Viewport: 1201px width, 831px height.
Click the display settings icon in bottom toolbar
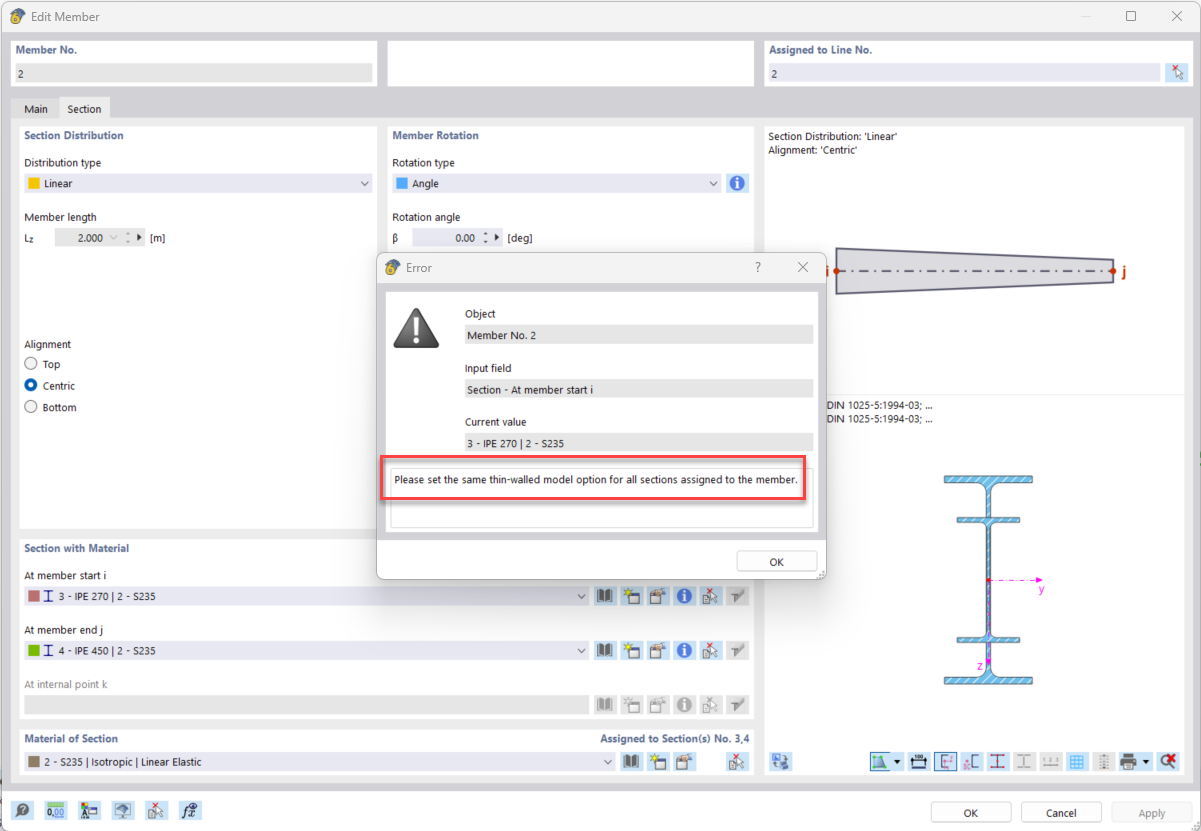point(122,810)
